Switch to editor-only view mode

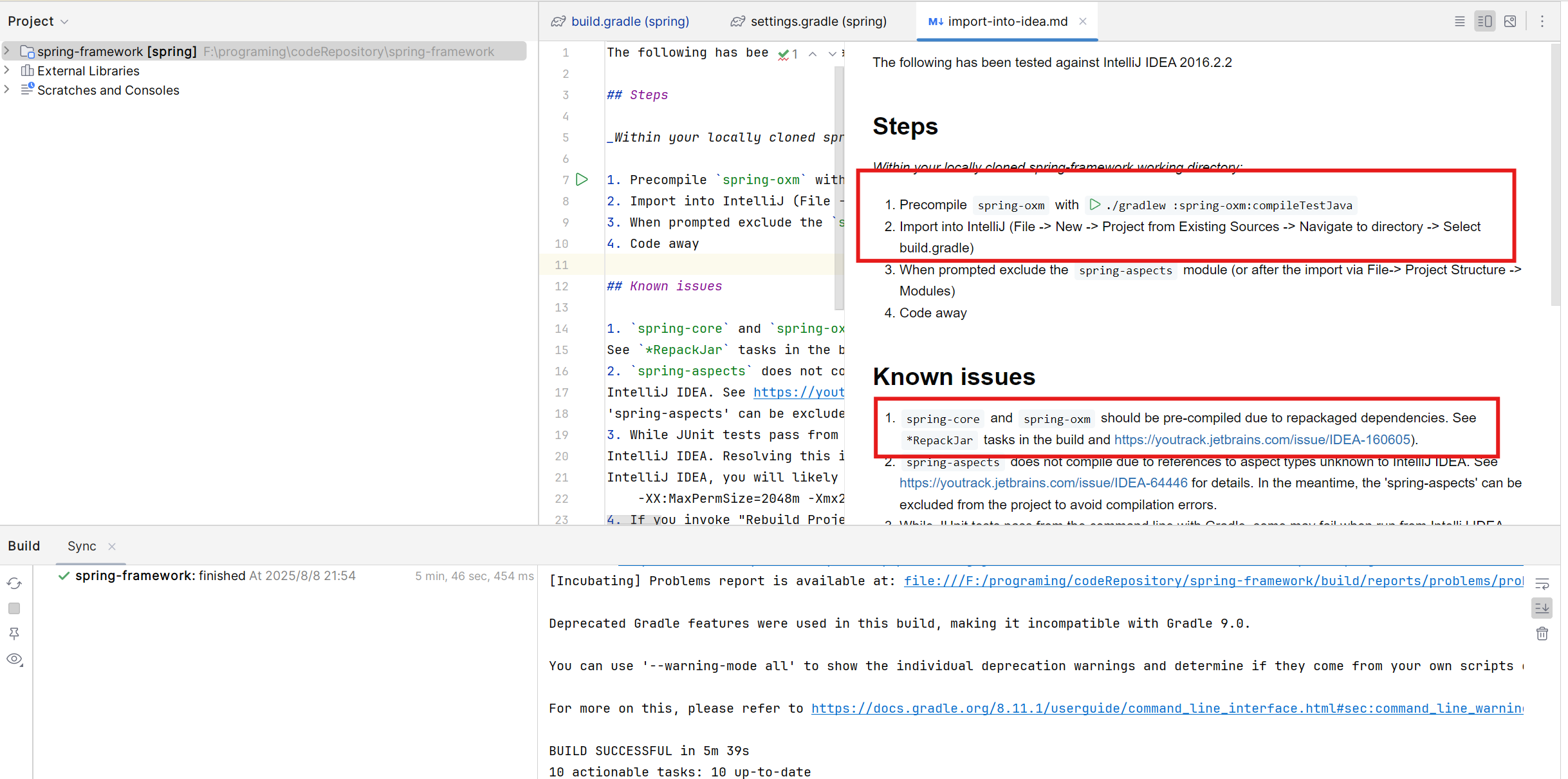point(1459,21)
